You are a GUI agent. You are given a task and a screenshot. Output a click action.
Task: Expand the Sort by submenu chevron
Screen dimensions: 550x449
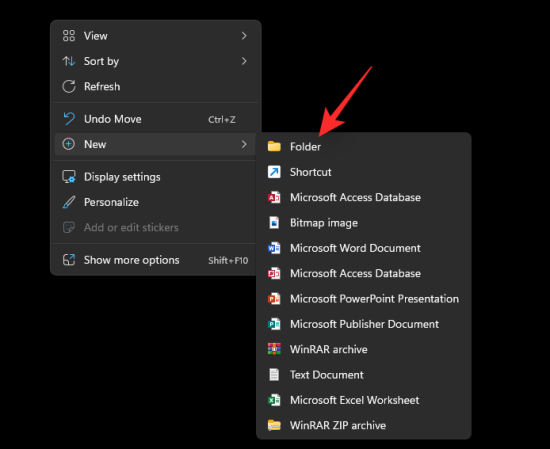pos(244,61)
